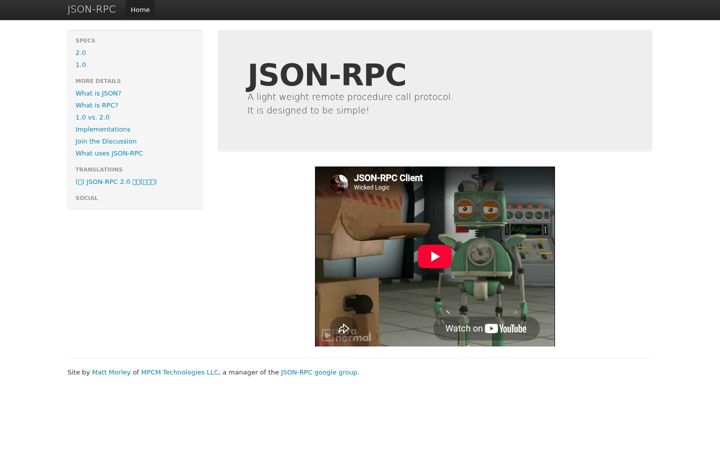Open 'What uses JSON-RPC' link
Viewport: 720px width, 450px height.
coord(109,153)
